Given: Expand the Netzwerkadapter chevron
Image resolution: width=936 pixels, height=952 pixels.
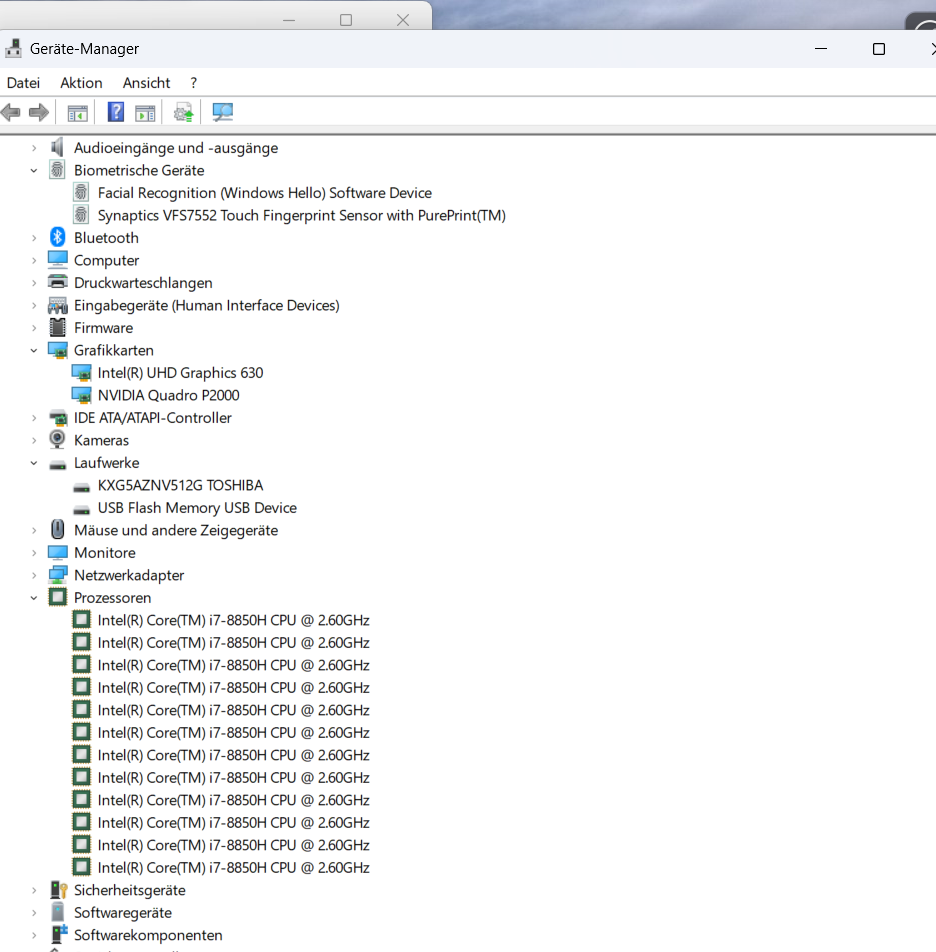Looking at the screenshot, I should tap(34, 575).
